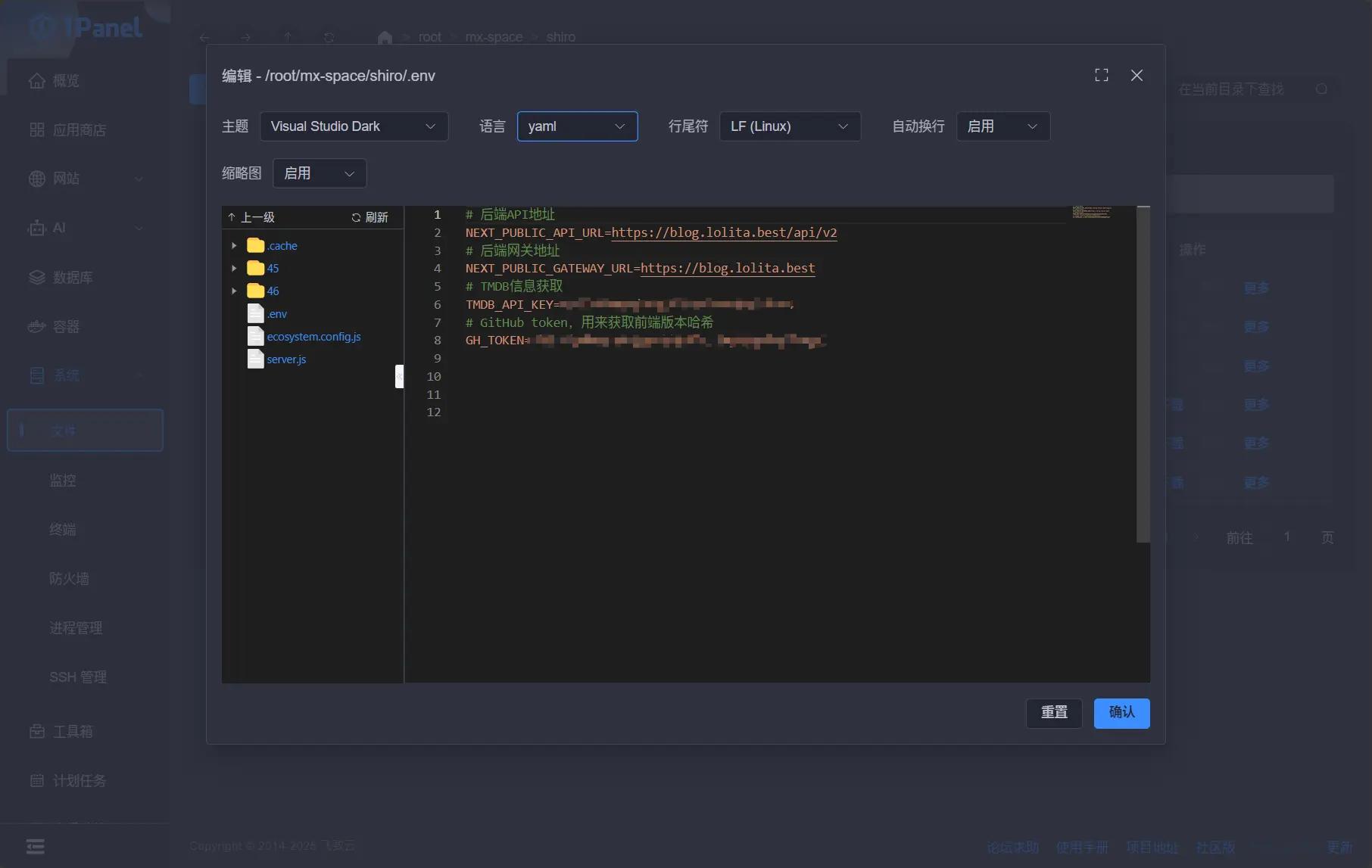The image size is (1372, 868).
Task: Click the app store grid icon
Action: 37,130
